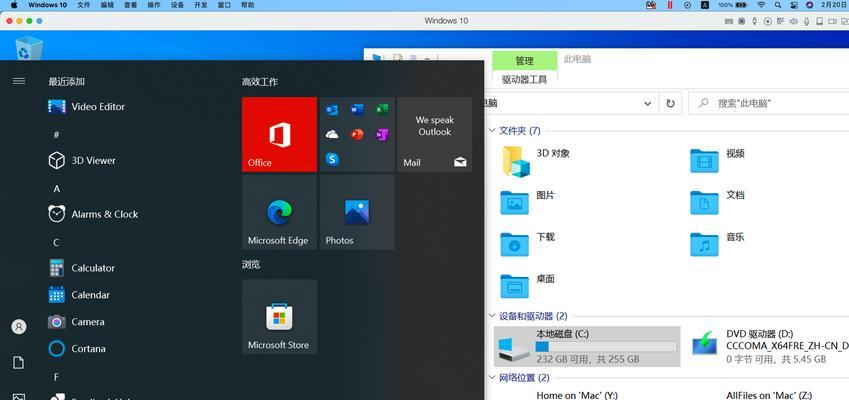Open Word icon in Office tile group
This screenshot has height=400, width=849.
[x=357, y=110]
